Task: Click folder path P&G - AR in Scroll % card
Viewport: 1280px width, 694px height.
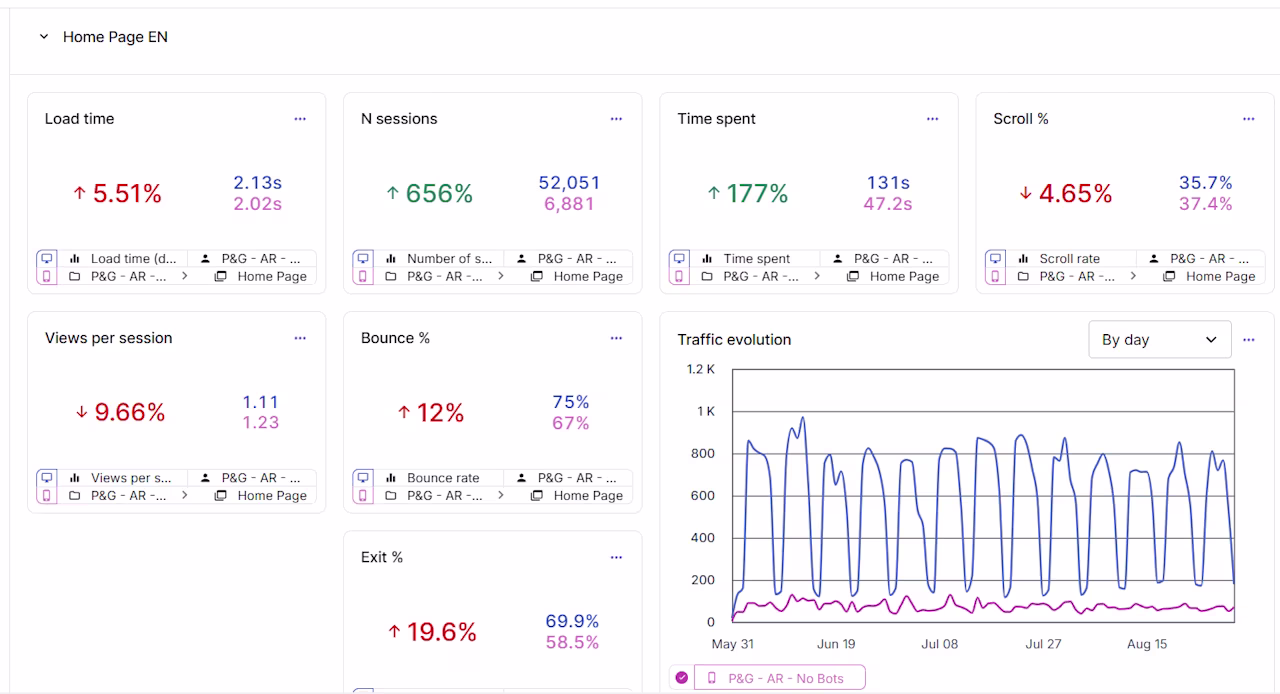Action: (1077, 276)
